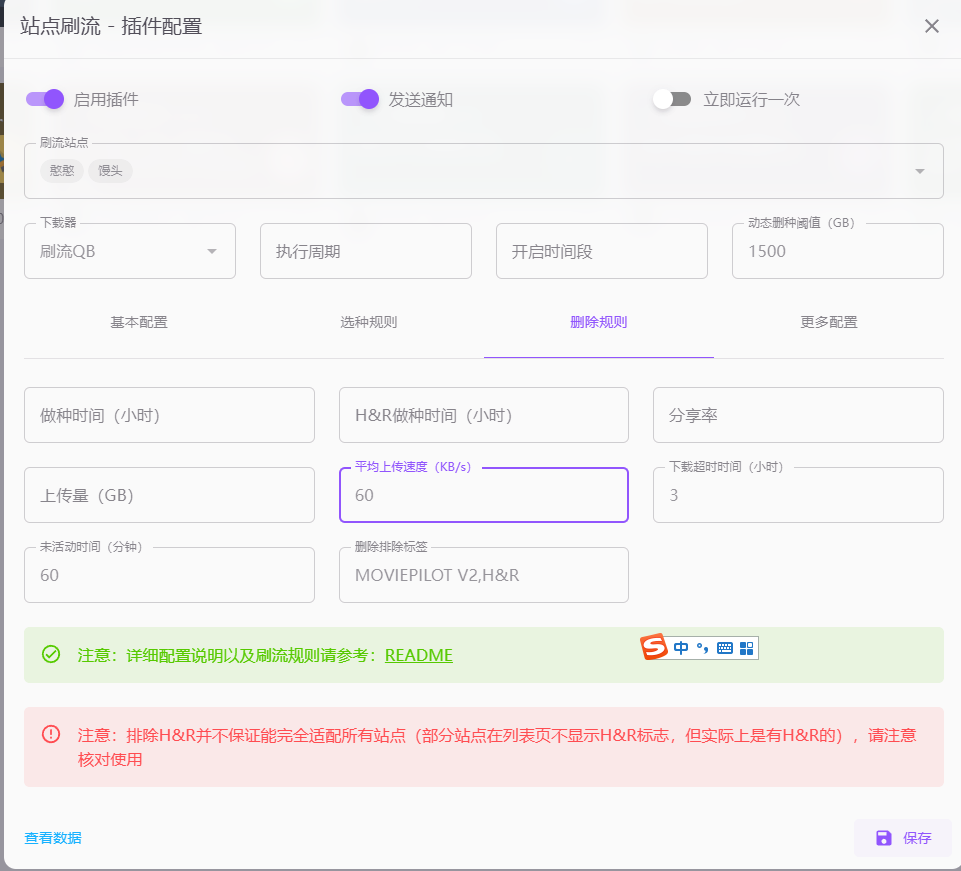Open the IME toolbox grid icon

746,648
